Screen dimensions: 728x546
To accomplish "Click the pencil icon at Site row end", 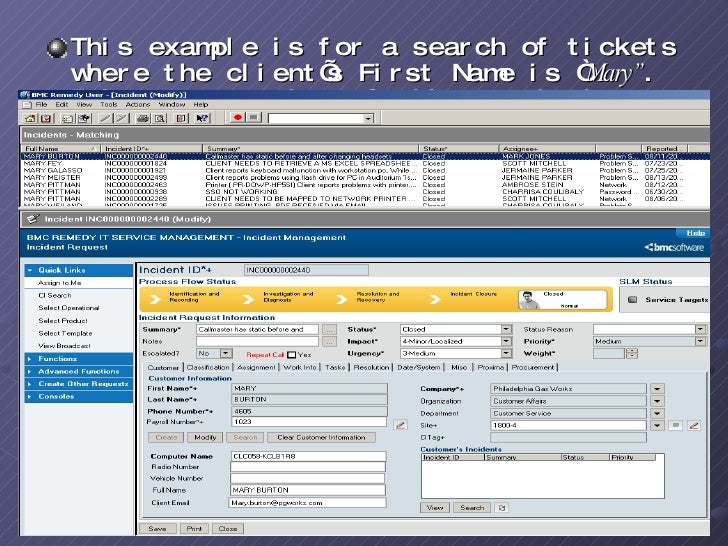I will click(694, 425).
